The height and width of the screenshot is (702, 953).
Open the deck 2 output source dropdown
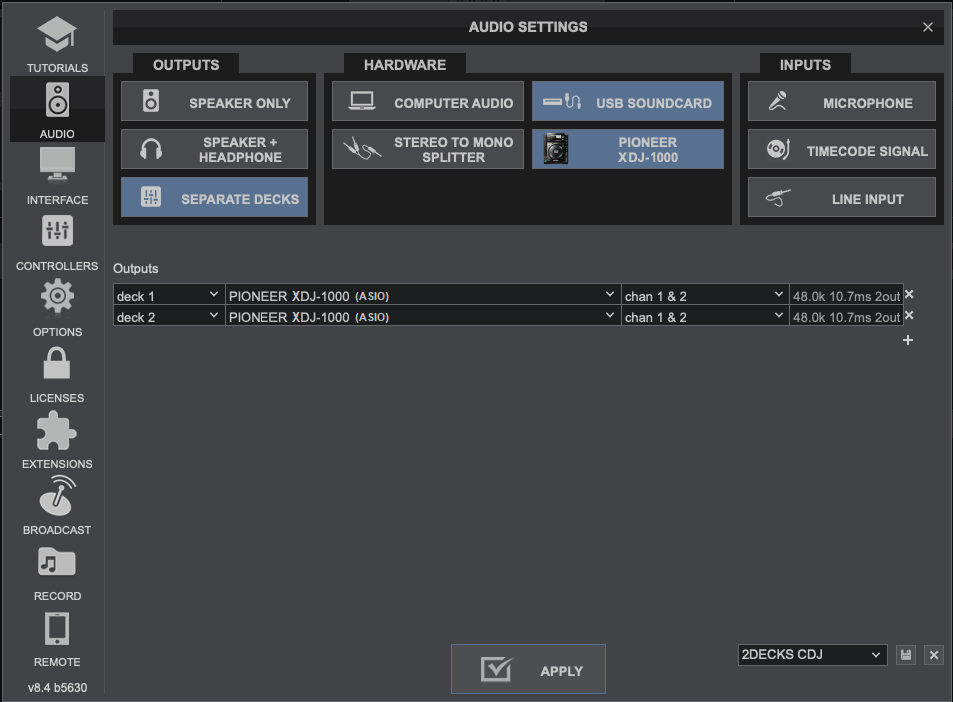click(168, 317)
